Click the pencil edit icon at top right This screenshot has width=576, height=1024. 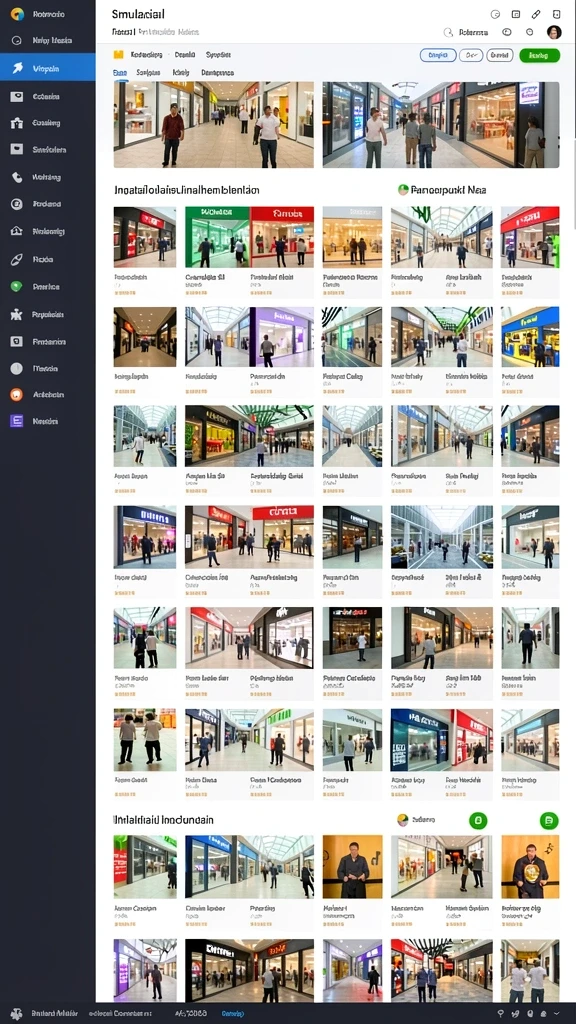[536, 14]
